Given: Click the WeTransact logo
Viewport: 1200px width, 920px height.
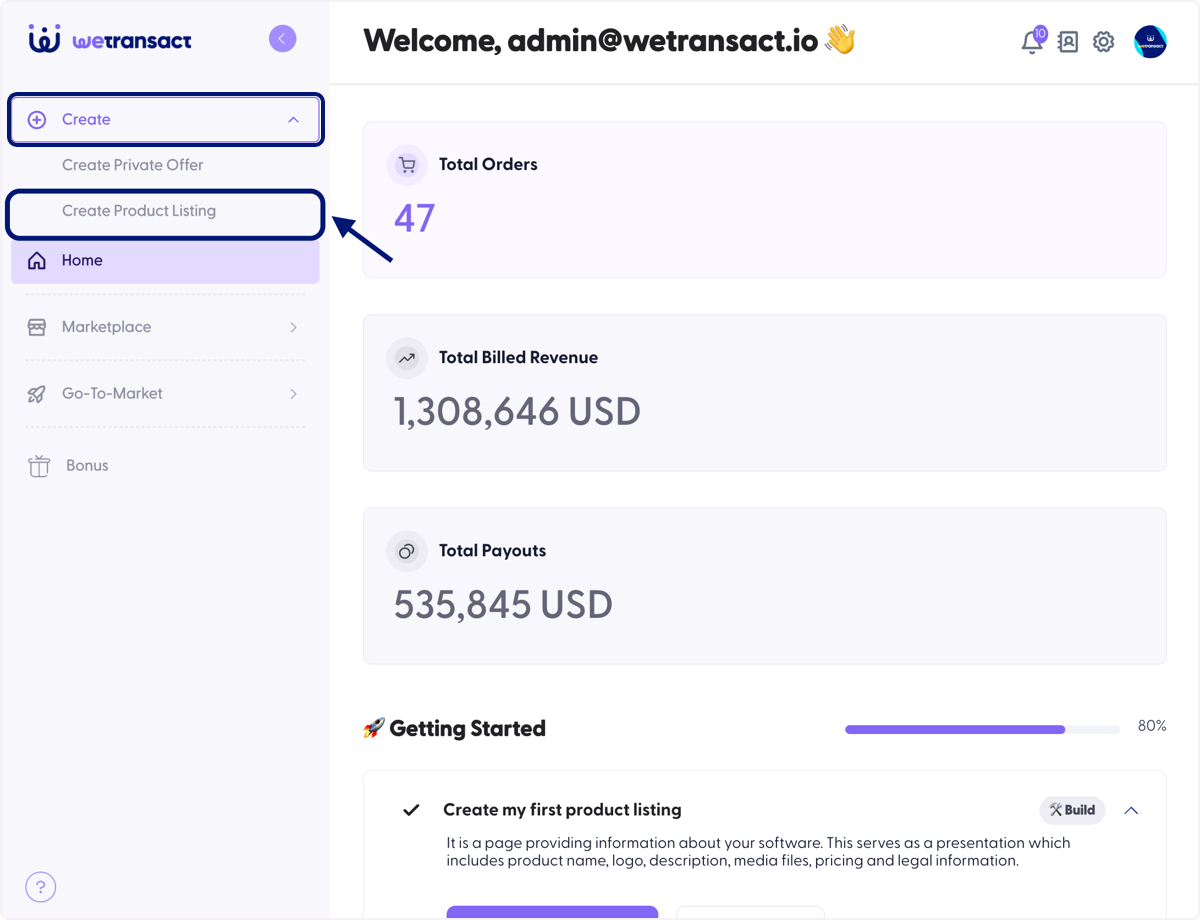Looking at the screenshot, I should (110, 40).
